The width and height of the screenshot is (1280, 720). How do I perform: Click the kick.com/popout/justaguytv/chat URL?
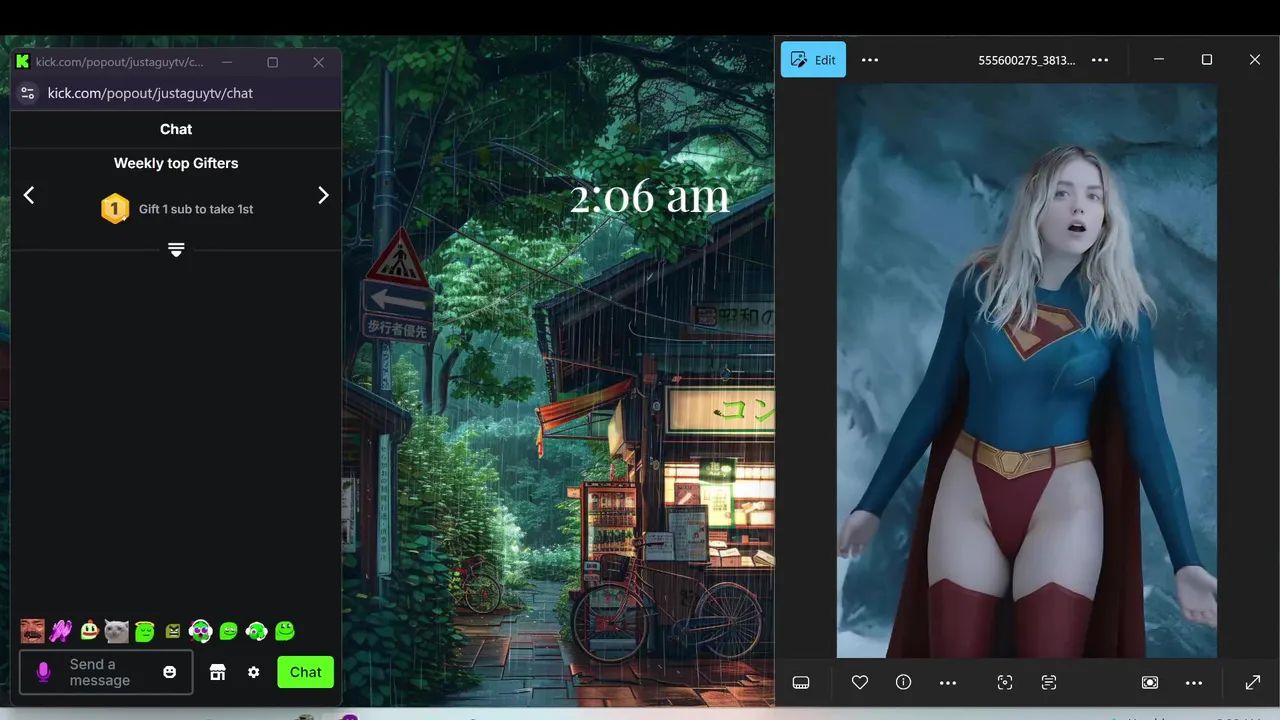coord(150,93)
